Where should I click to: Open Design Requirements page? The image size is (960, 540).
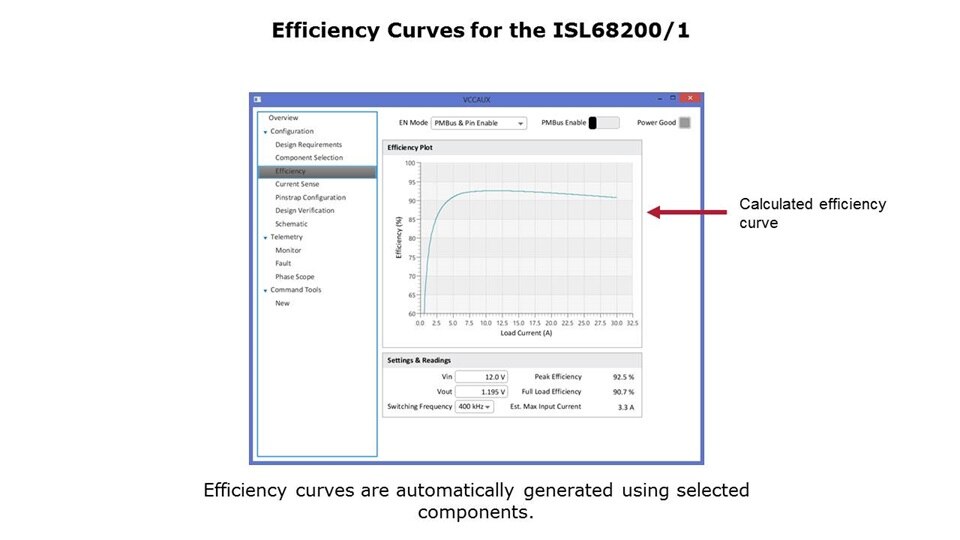coord(309,144)
